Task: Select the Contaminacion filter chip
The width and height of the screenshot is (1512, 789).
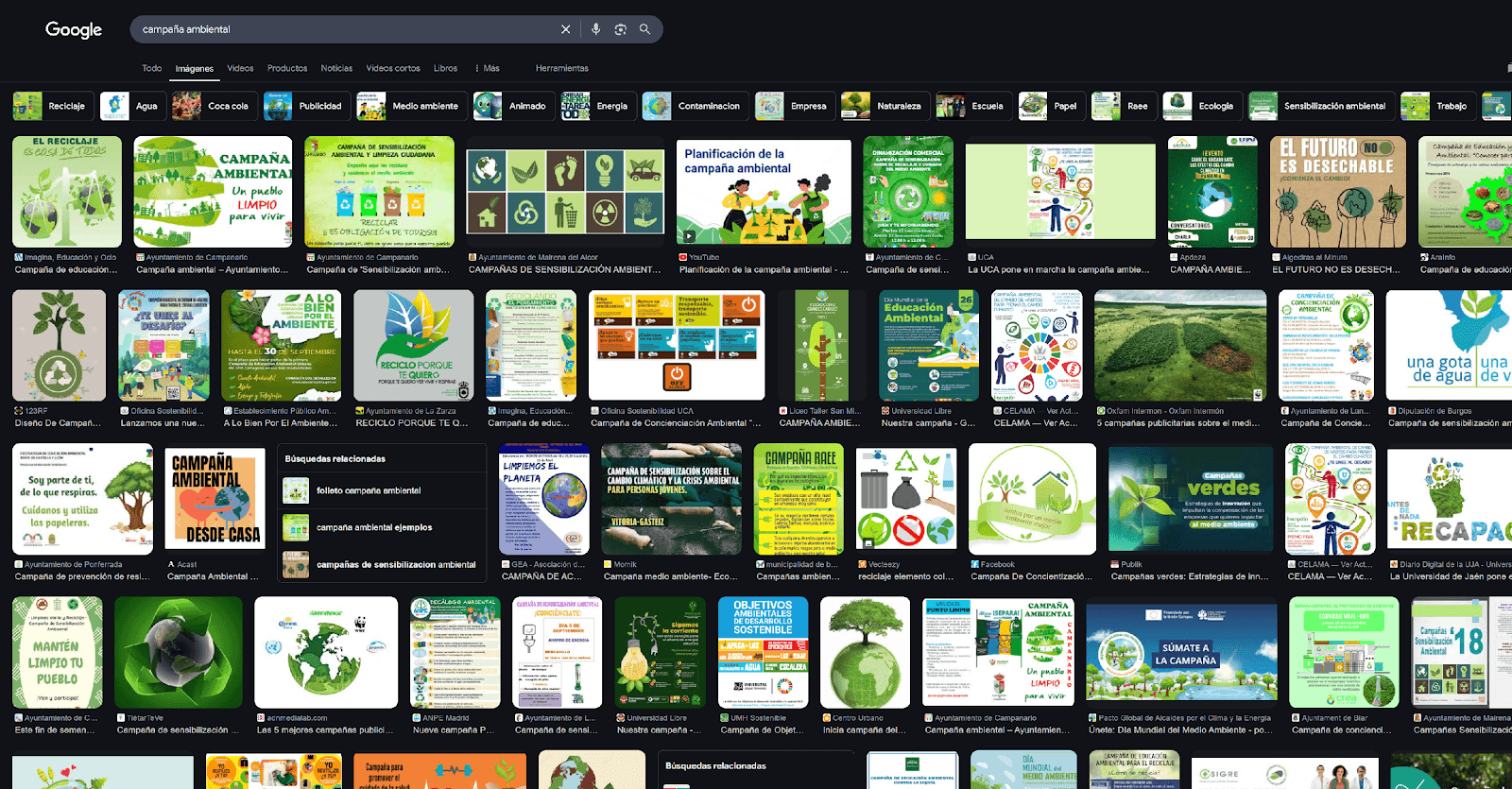Action: tap(695, 106)
